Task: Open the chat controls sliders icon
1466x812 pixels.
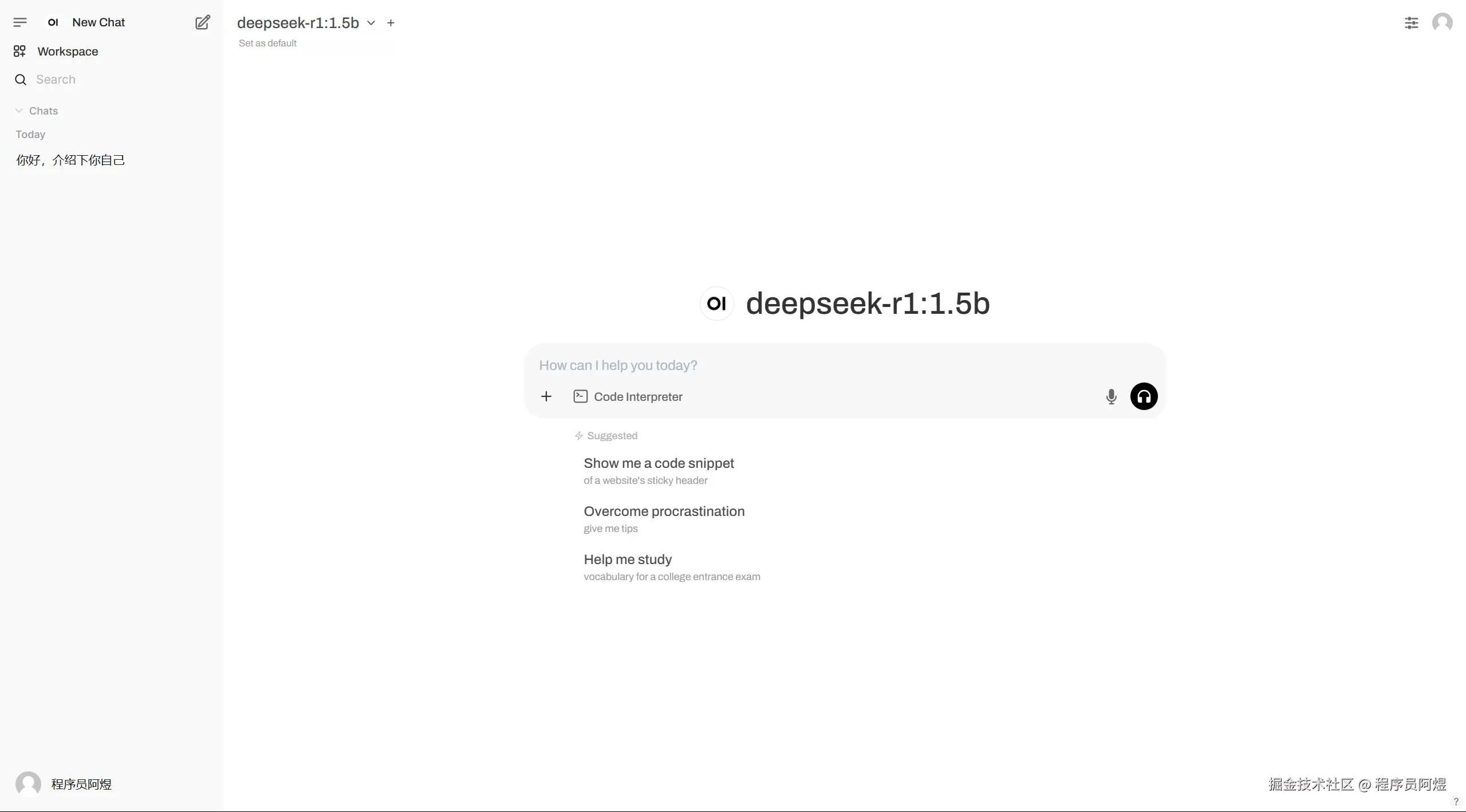Action: coord(1411,23)
